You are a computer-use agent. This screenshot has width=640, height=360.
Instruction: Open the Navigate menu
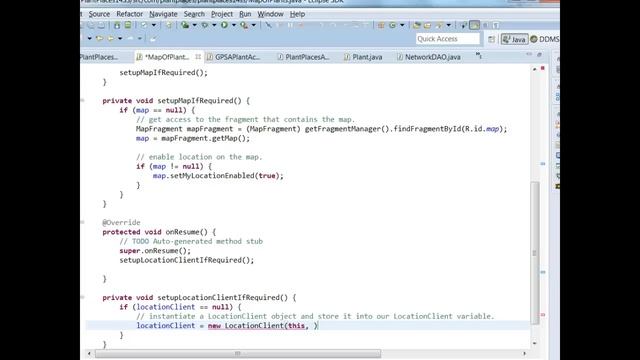pos(163,14)
